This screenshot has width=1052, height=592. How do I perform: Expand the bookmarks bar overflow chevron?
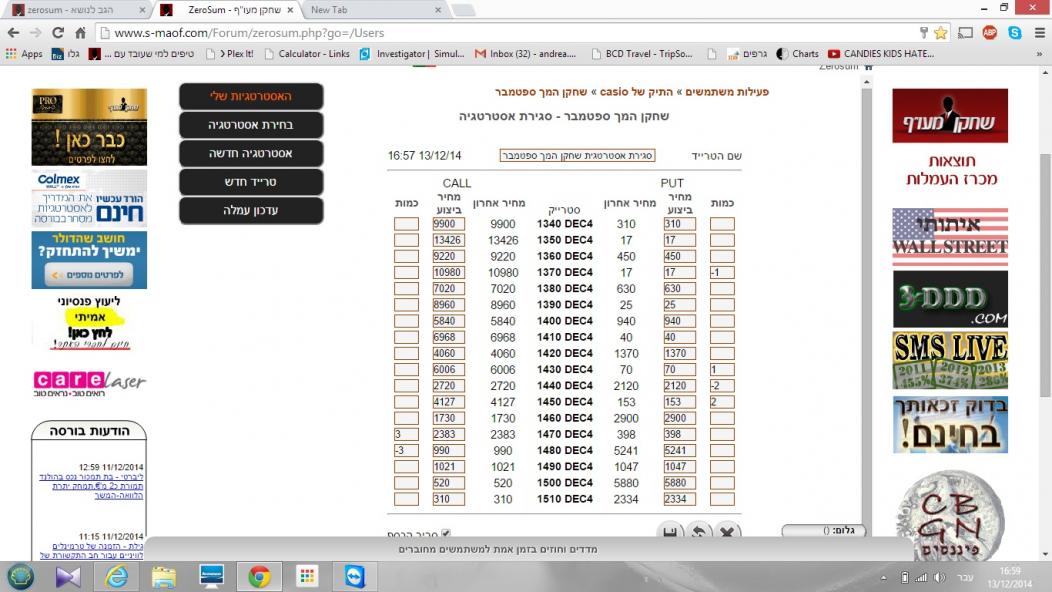(x=1037, y=54)
